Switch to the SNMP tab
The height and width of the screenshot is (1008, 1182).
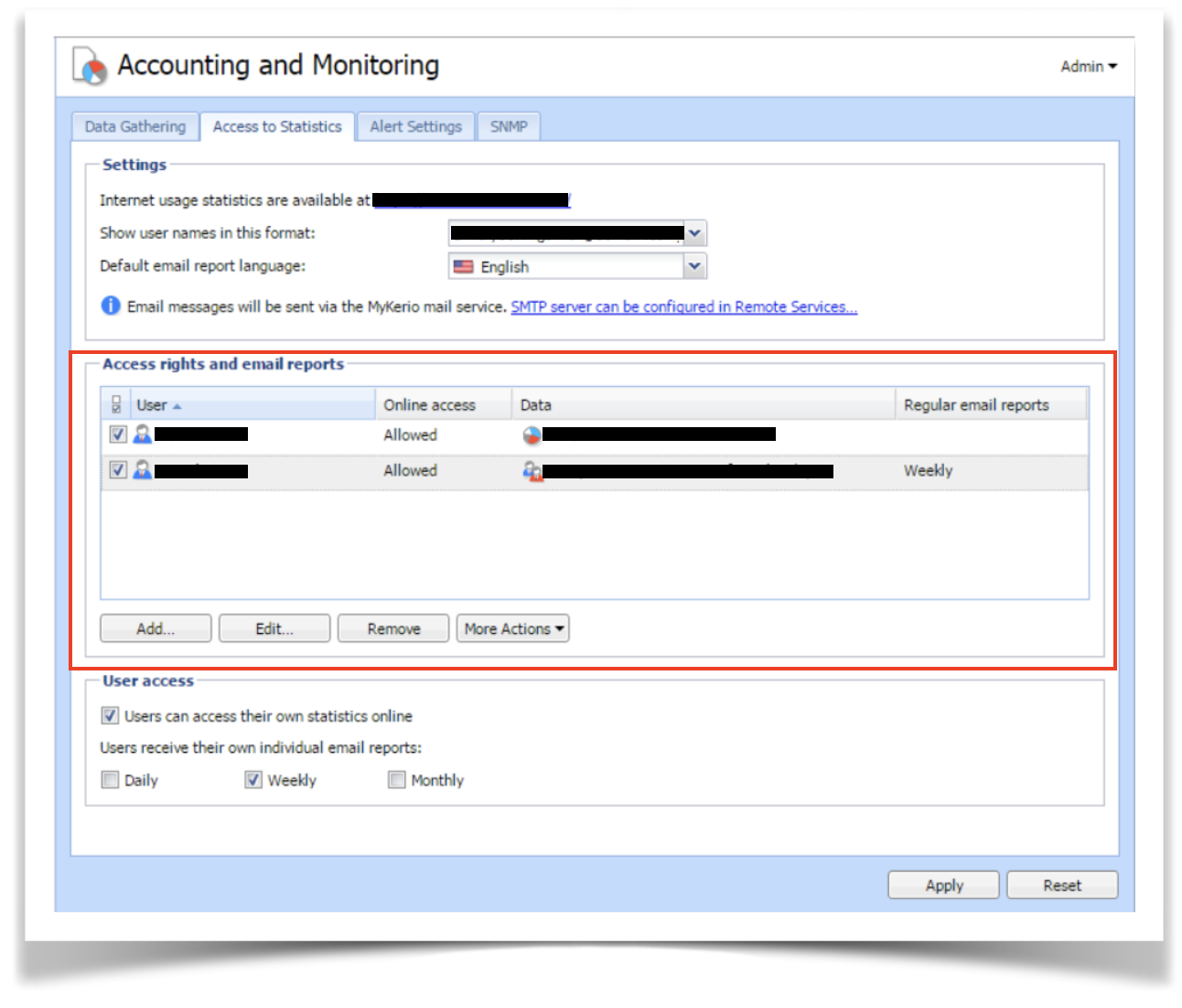click(509, 126)
